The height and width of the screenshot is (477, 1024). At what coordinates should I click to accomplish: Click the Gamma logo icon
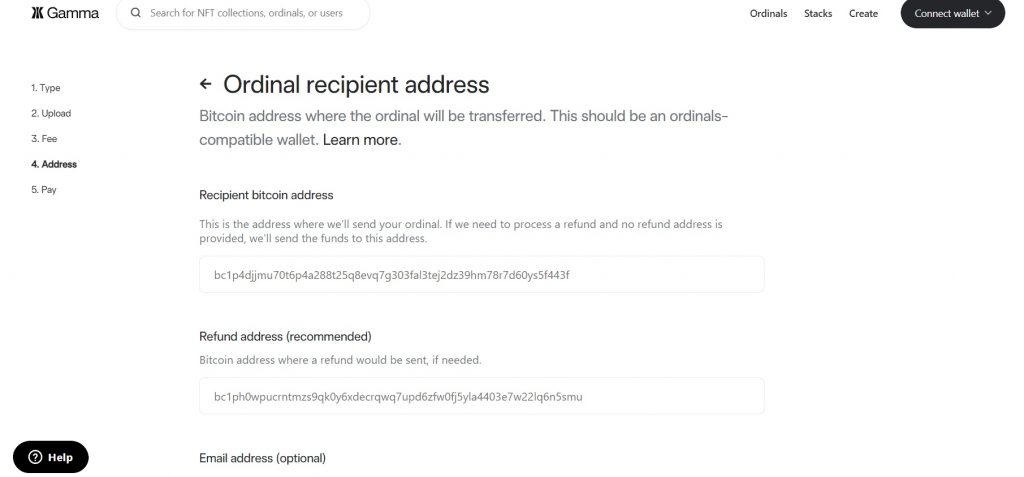[x=38, y=13]
